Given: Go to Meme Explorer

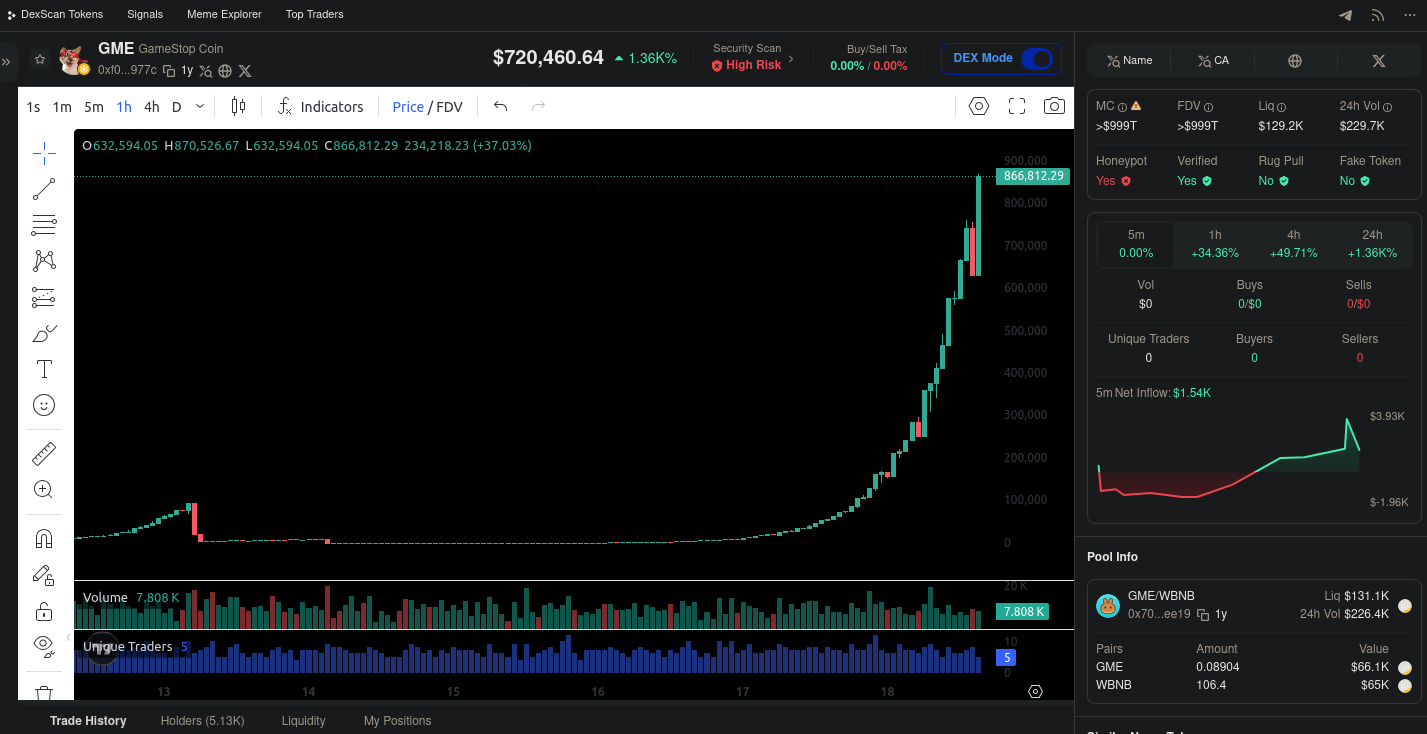Looking at the screenshot, I should point(224,14).
